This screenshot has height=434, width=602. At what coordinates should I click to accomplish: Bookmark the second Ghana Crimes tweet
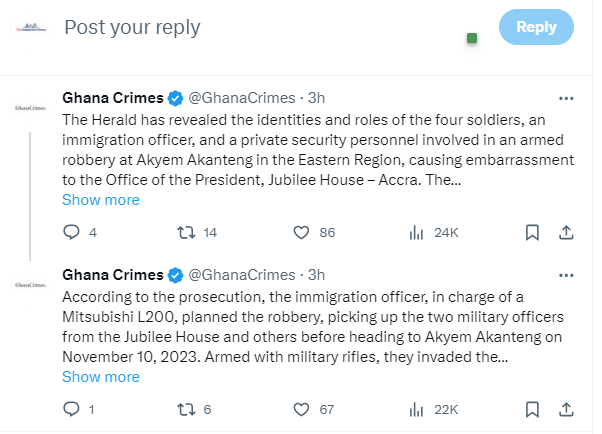click(533, 409)
